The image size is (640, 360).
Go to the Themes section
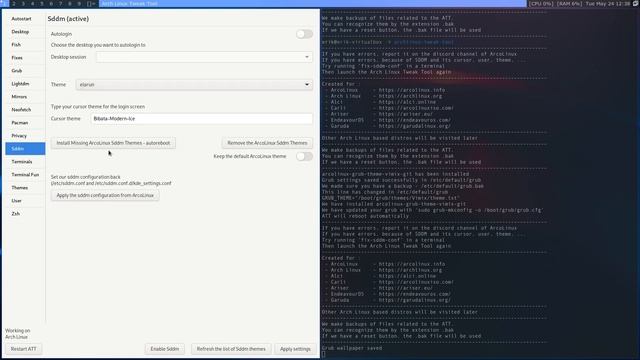(25, 188)
